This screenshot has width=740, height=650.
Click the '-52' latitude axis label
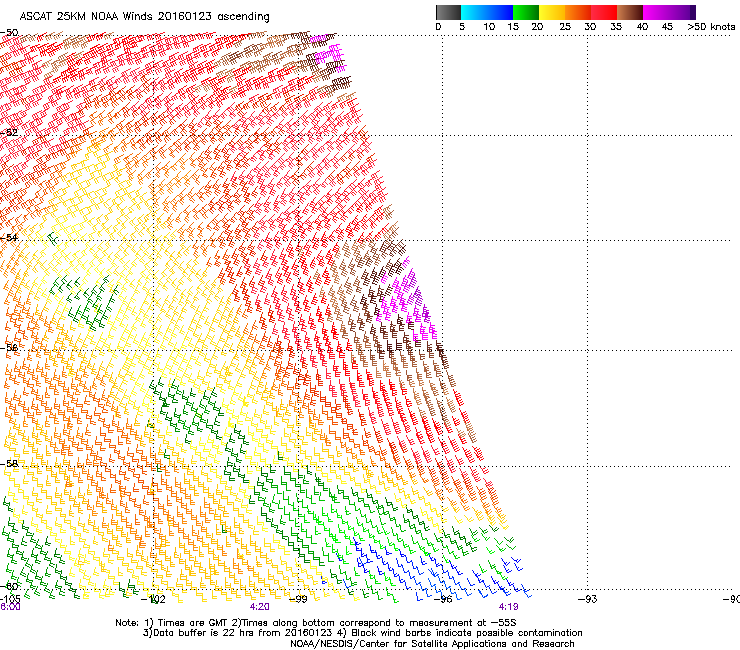tap(9, 133)
